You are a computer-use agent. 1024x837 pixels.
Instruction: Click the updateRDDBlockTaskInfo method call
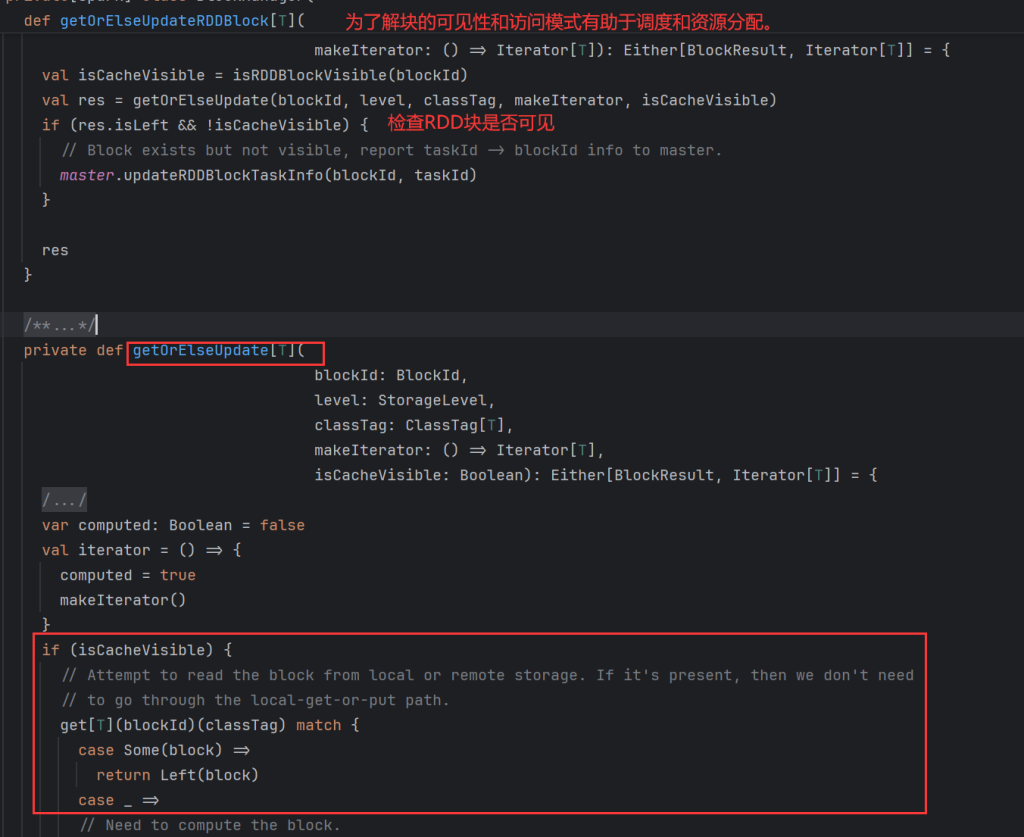(229, 175)
